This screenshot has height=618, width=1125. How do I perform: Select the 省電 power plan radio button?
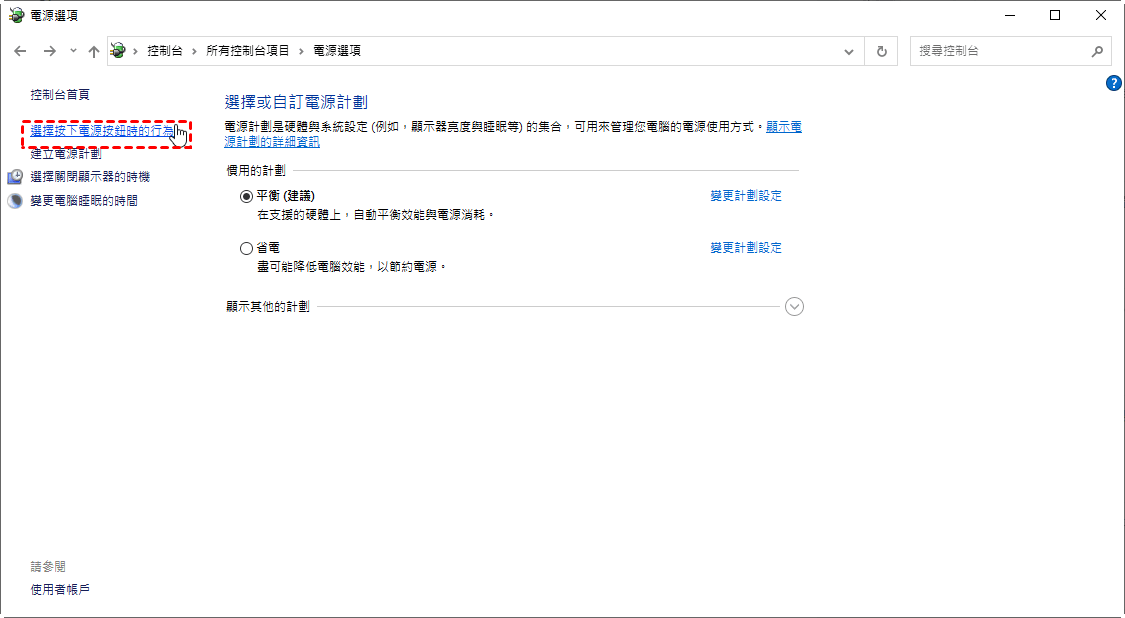tap(246, 248)
